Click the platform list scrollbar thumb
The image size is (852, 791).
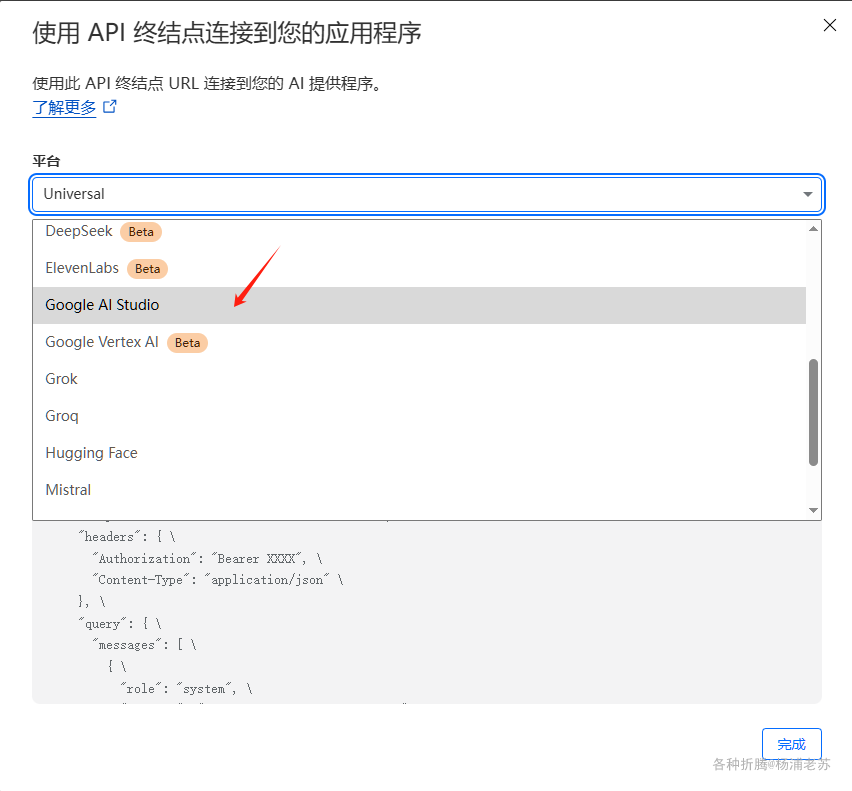(x=813, y=412)
